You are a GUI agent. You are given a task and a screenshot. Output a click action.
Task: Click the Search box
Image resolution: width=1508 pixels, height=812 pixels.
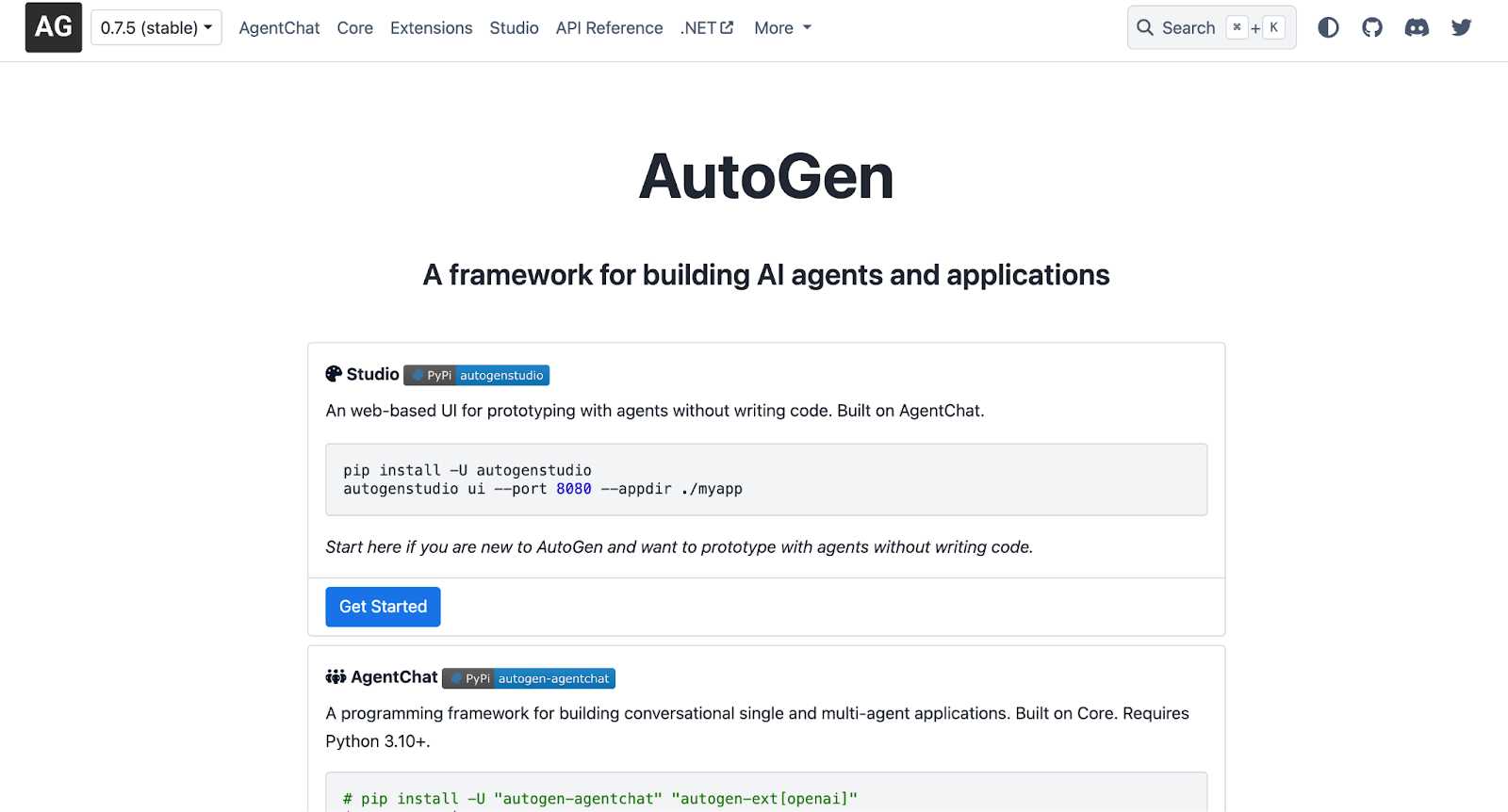pyautogui.click(x=1211, y=27)
